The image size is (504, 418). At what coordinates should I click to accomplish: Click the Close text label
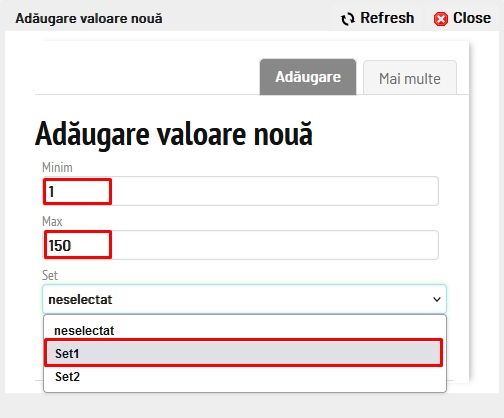472,18
